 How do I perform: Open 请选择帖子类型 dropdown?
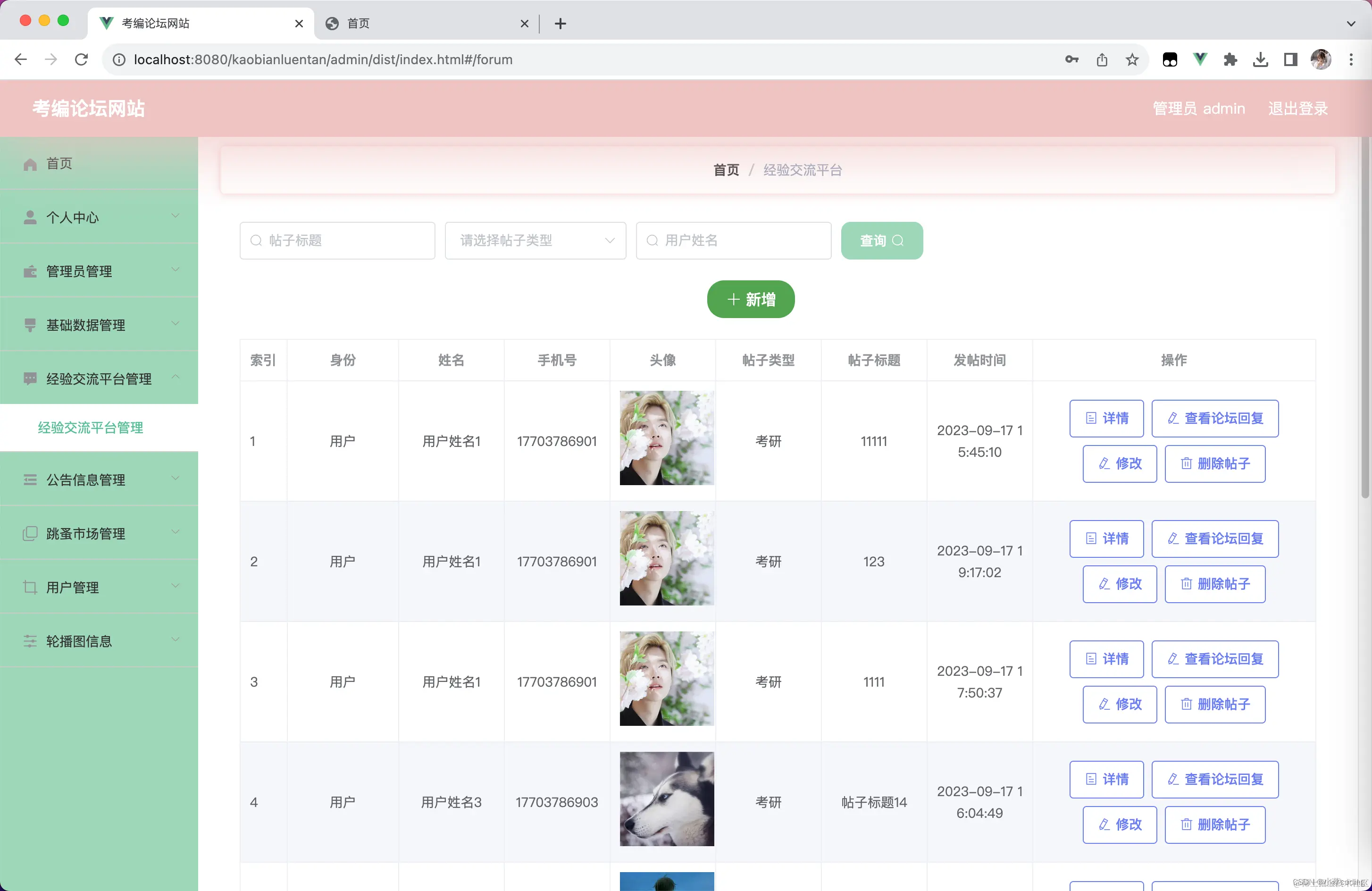click(535, 241)
